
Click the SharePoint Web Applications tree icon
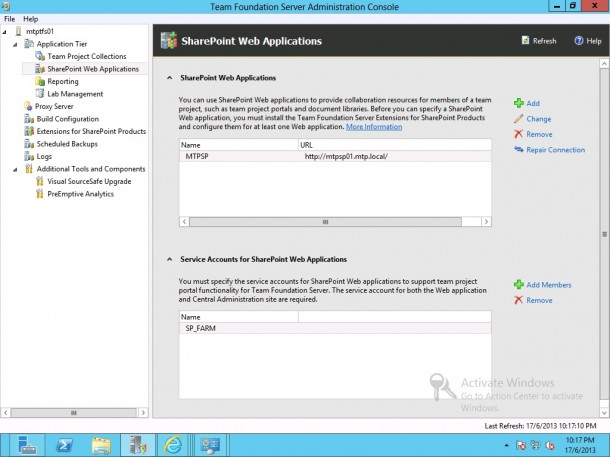coord(40,69)
